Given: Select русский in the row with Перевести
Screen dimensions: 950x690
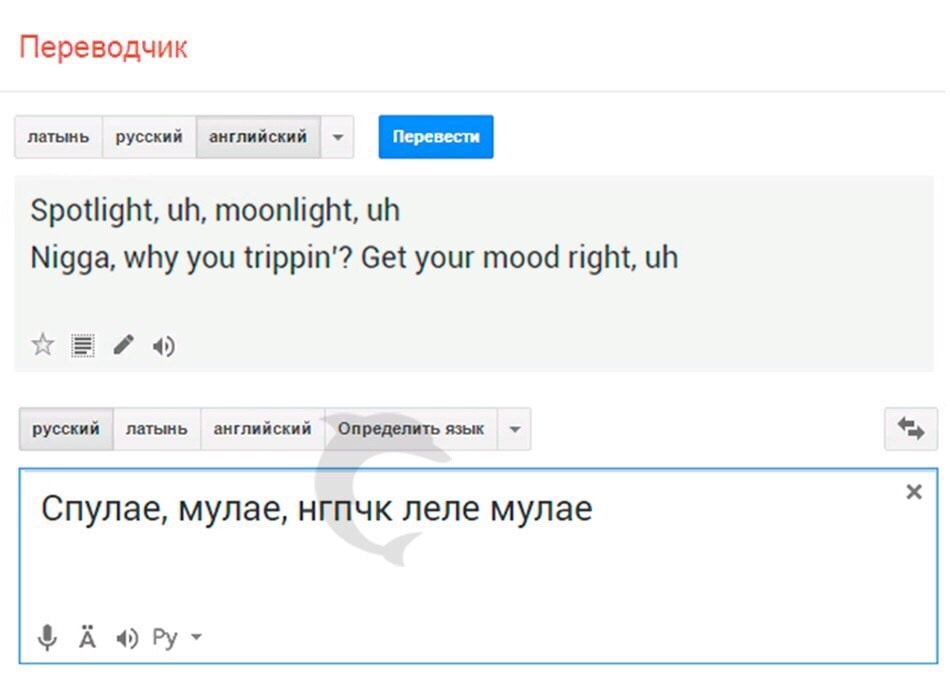Looking at the screenshot, I should (149, 137).
